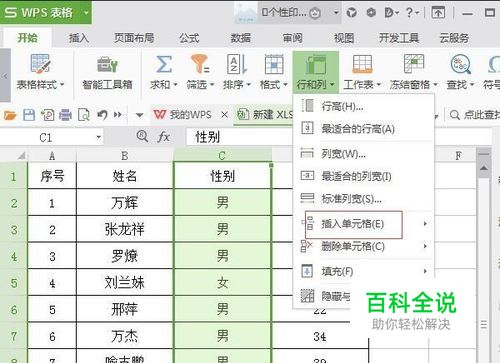Close the 我的WPS tab

coord(225,115)
